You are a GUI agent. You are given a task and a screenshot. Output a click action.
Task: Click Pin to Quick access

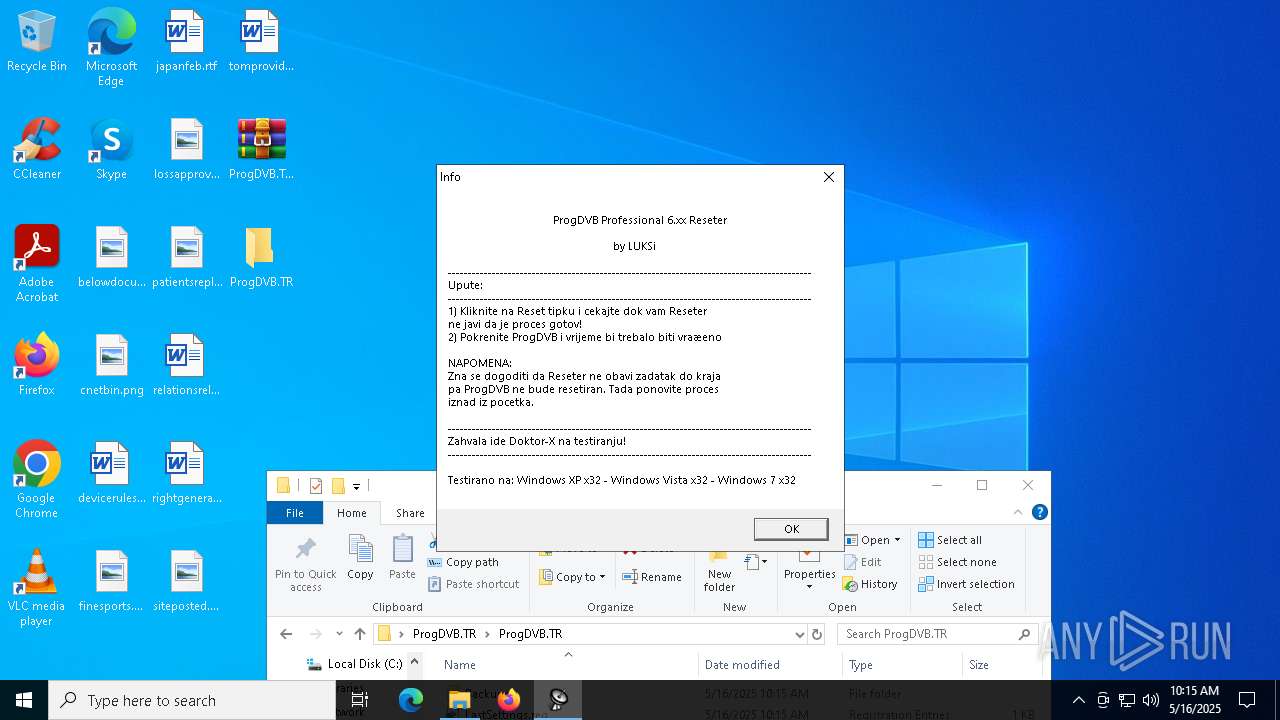(x=306, y=563)
